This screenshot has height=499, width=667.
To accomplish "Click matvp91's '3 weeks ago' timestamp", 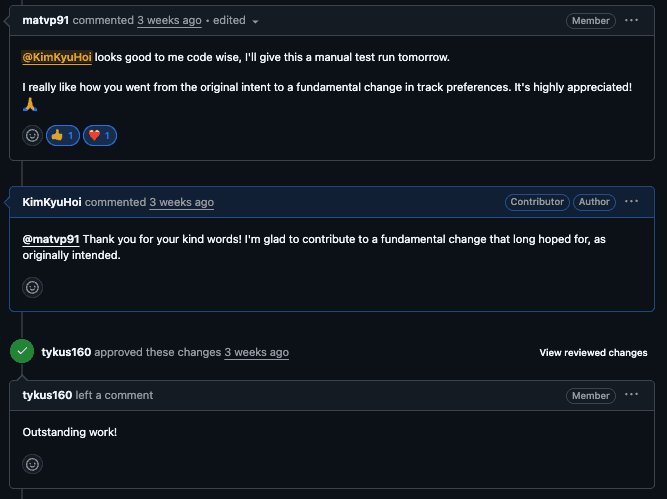I will [x=169, y=20].
